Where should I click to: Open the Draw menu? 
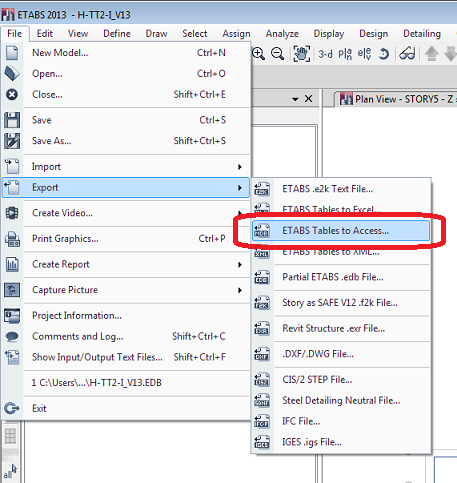(156, 34)
